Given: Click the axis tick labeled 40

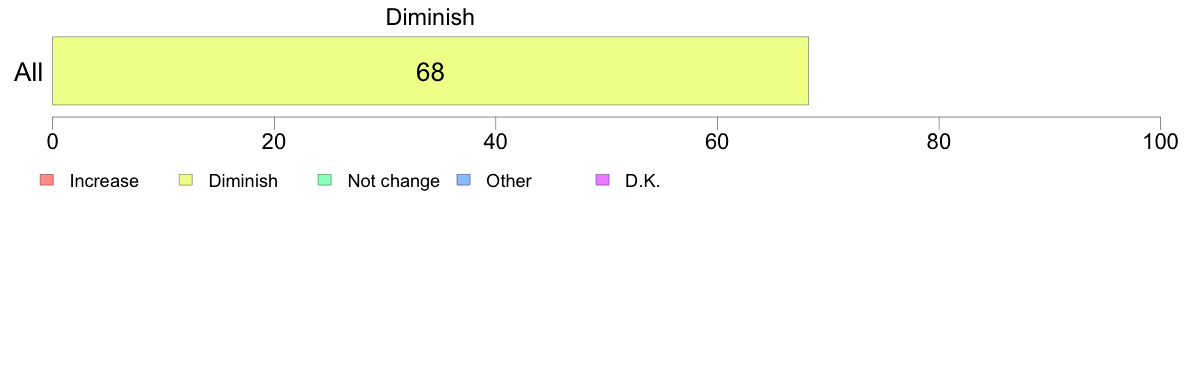Looking at the screenshot, I should pos(496,141).
